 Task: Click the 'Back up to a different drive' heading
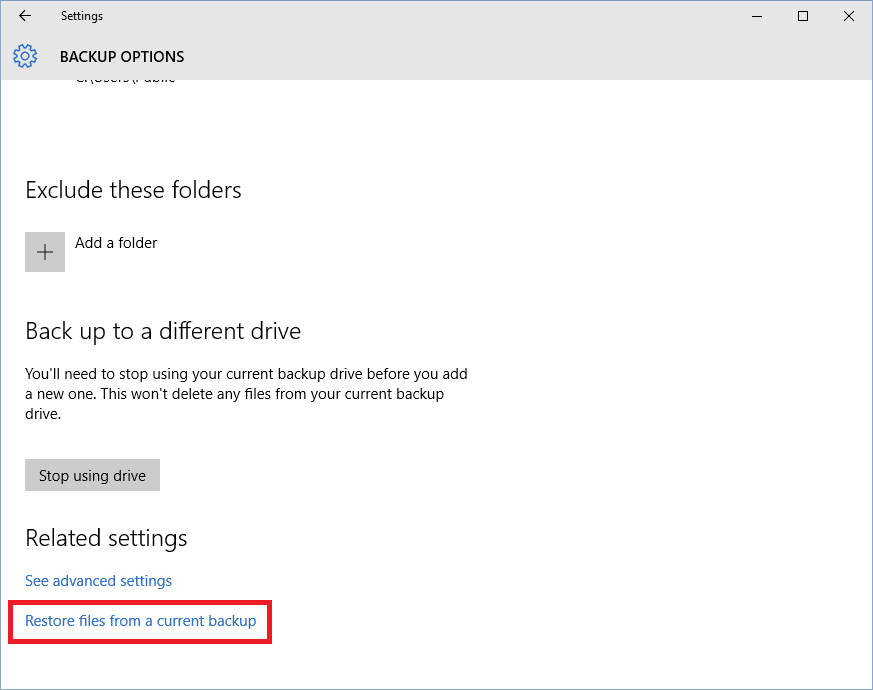163,331
